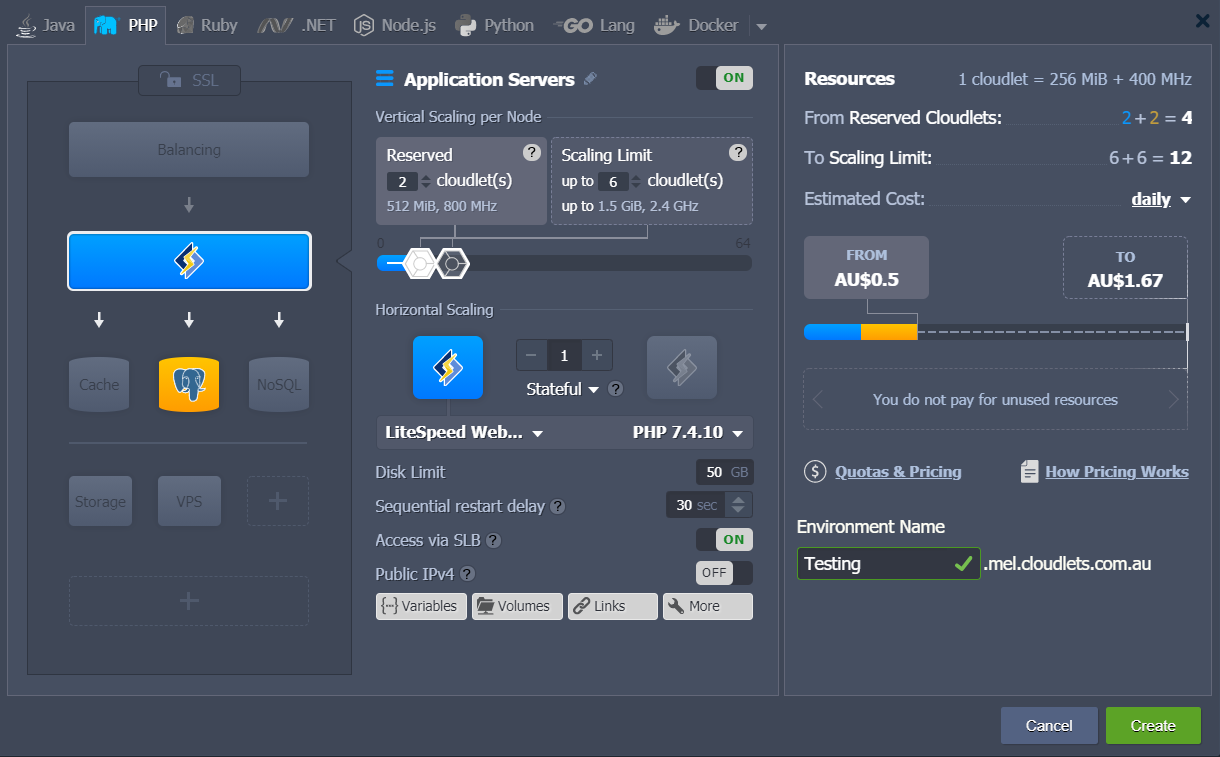Switch to the Docker tab
The image size is (1220, 757).
(x=696, y=25)
